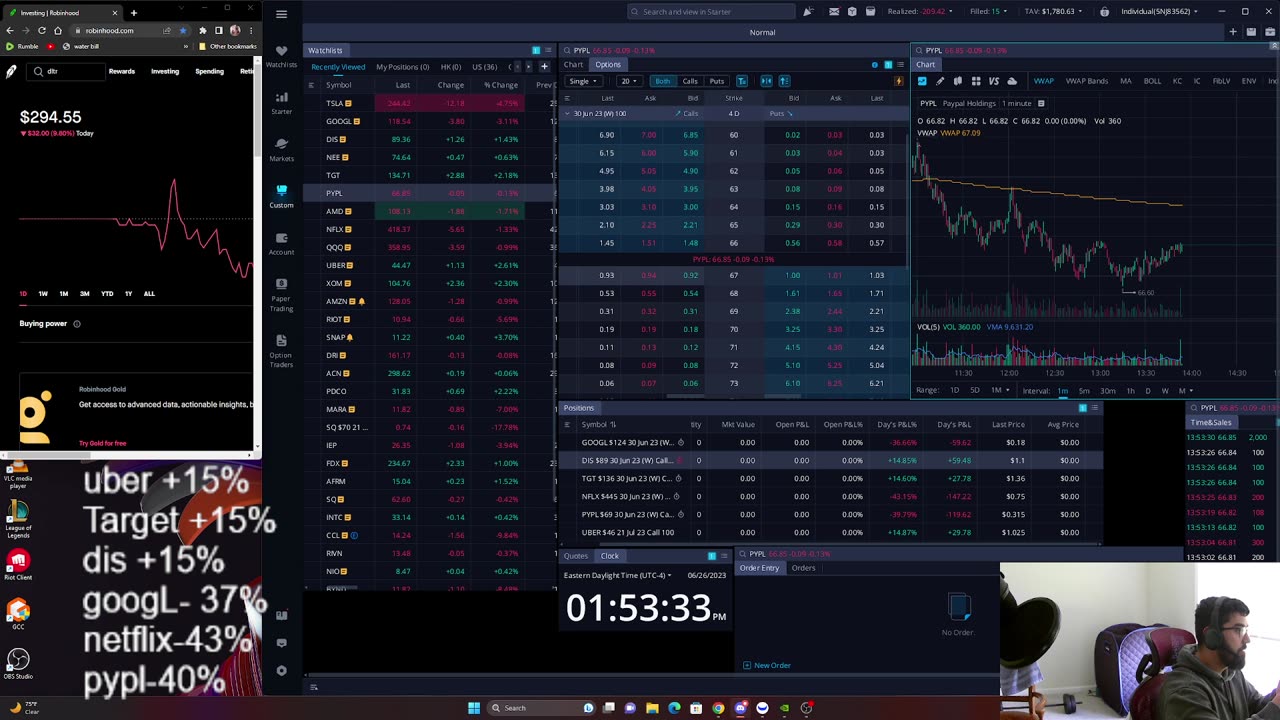Select 1D chart range
This screenshot has width=1280, height=720.
tap(954, 391)
